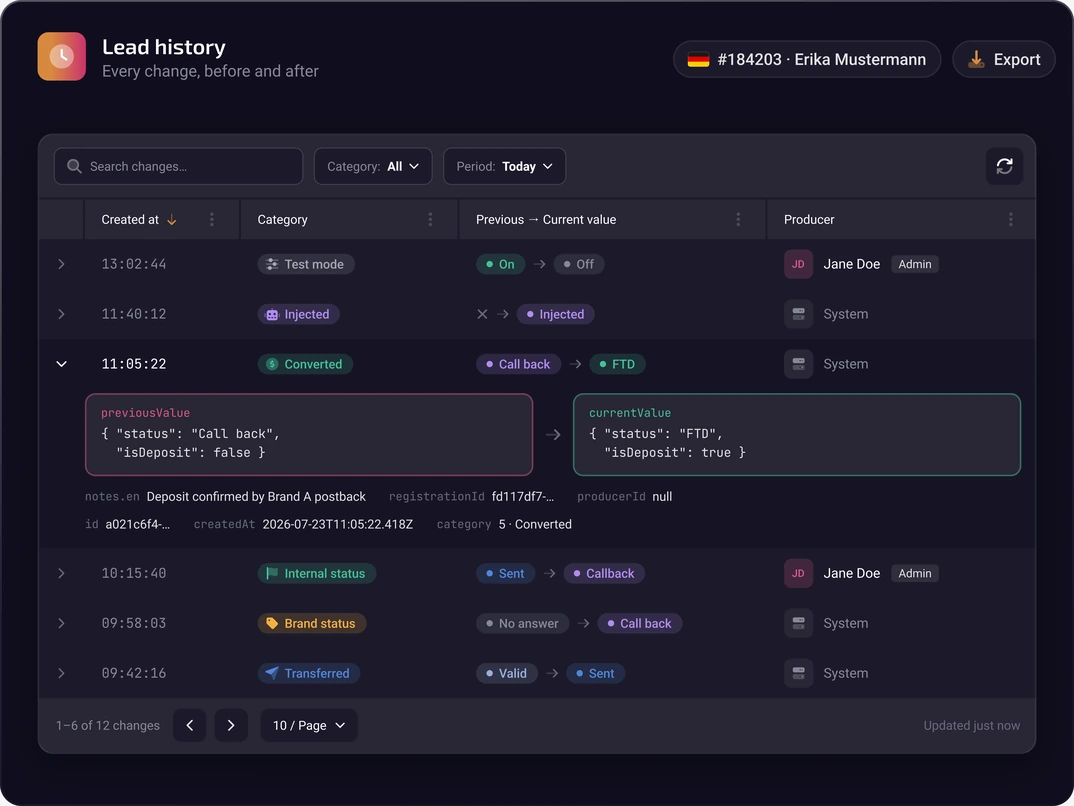Viewport: 1074px width, 806px height.
Task: Click the Admin badge in 10:15:40 row
Action: tap(914, 573)
